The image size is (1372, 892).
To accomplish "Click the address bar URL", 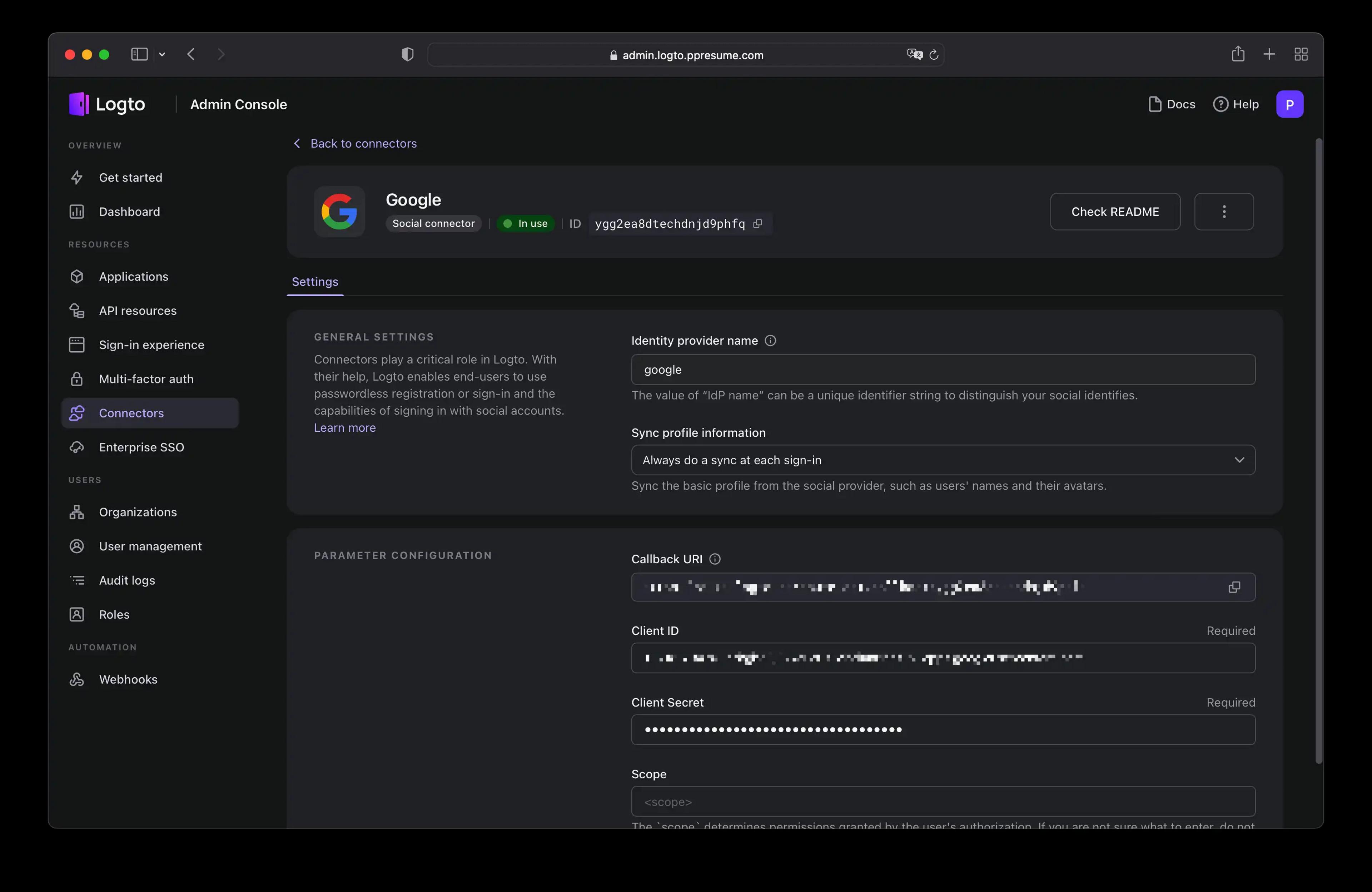I will 692,55.
